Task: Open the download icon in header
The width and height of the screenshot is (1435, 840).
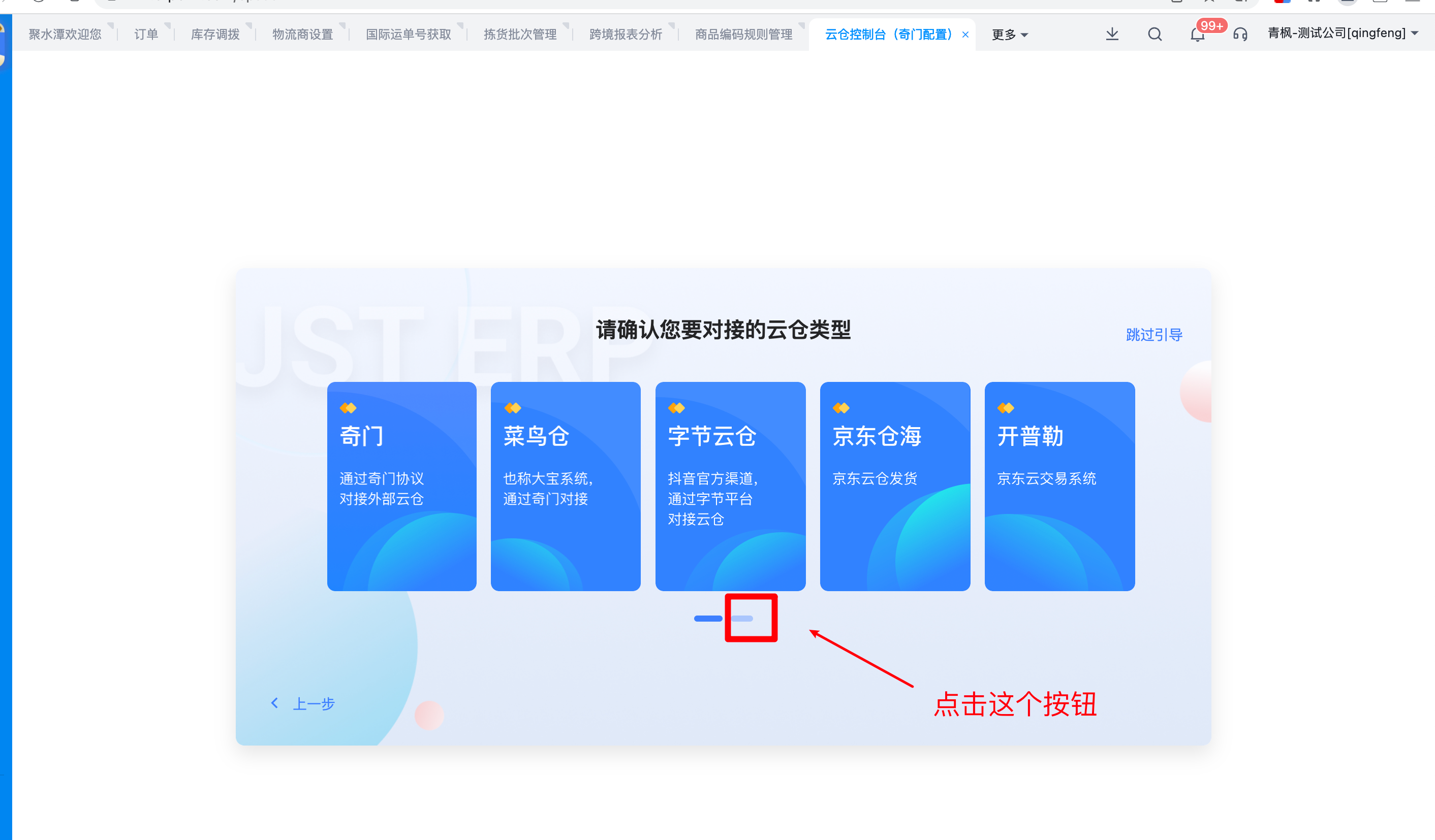Action: [1112, 34]
